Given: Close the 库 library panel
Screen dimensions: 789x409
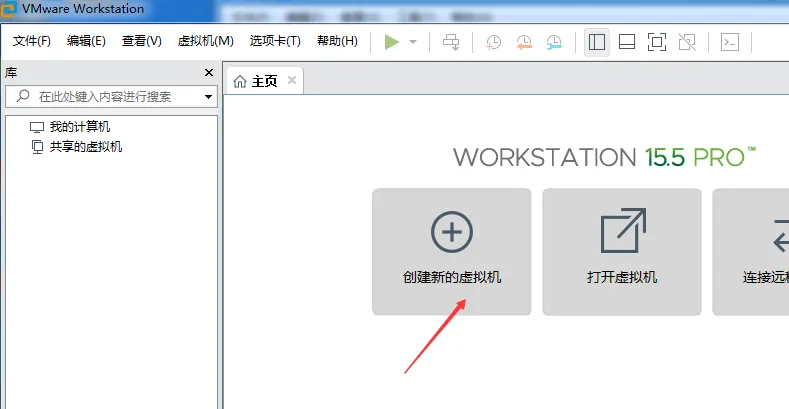Looking at the screenshot, I should coord(209,73).
